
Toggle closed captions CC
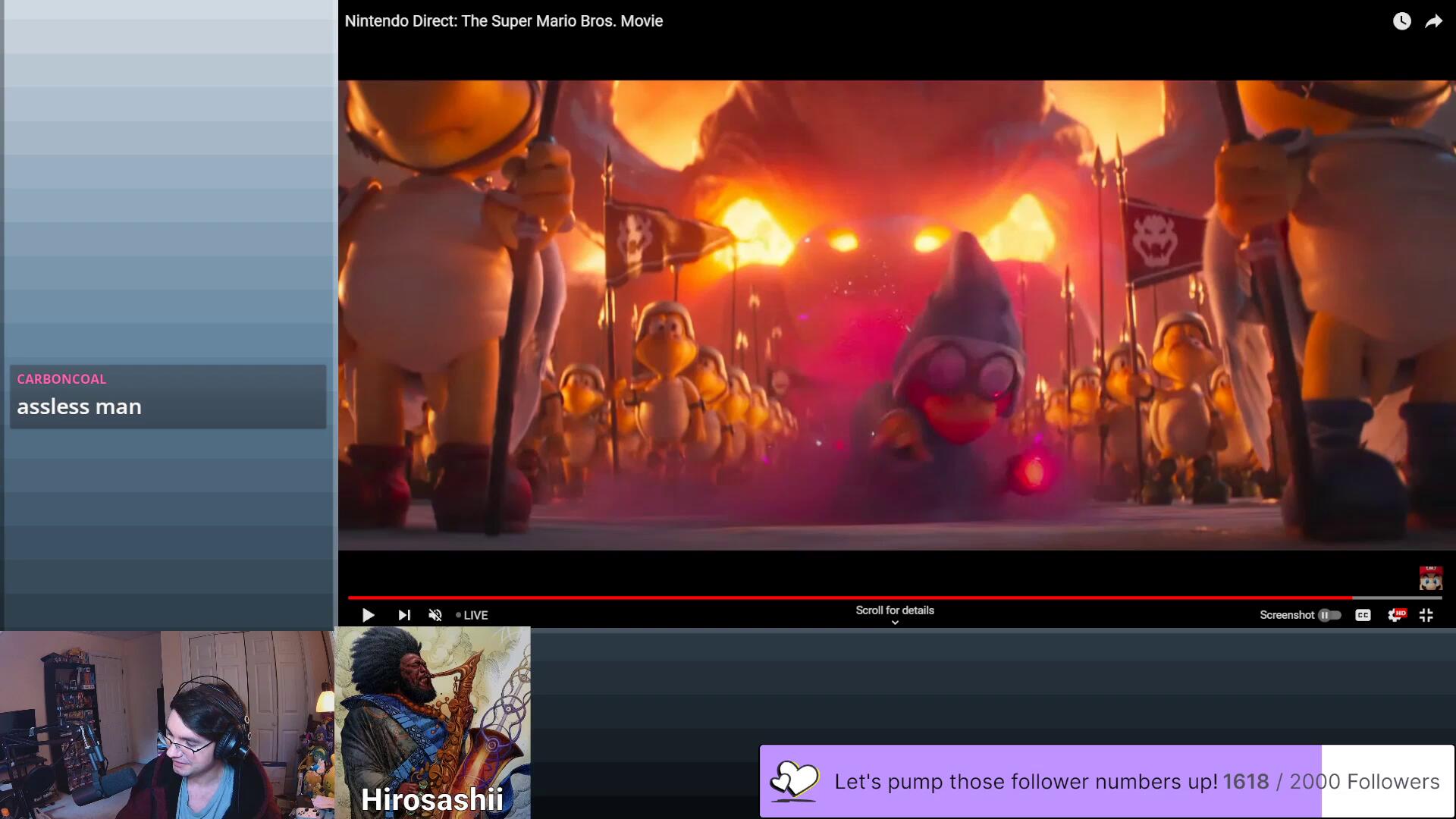click(1363, 615)
